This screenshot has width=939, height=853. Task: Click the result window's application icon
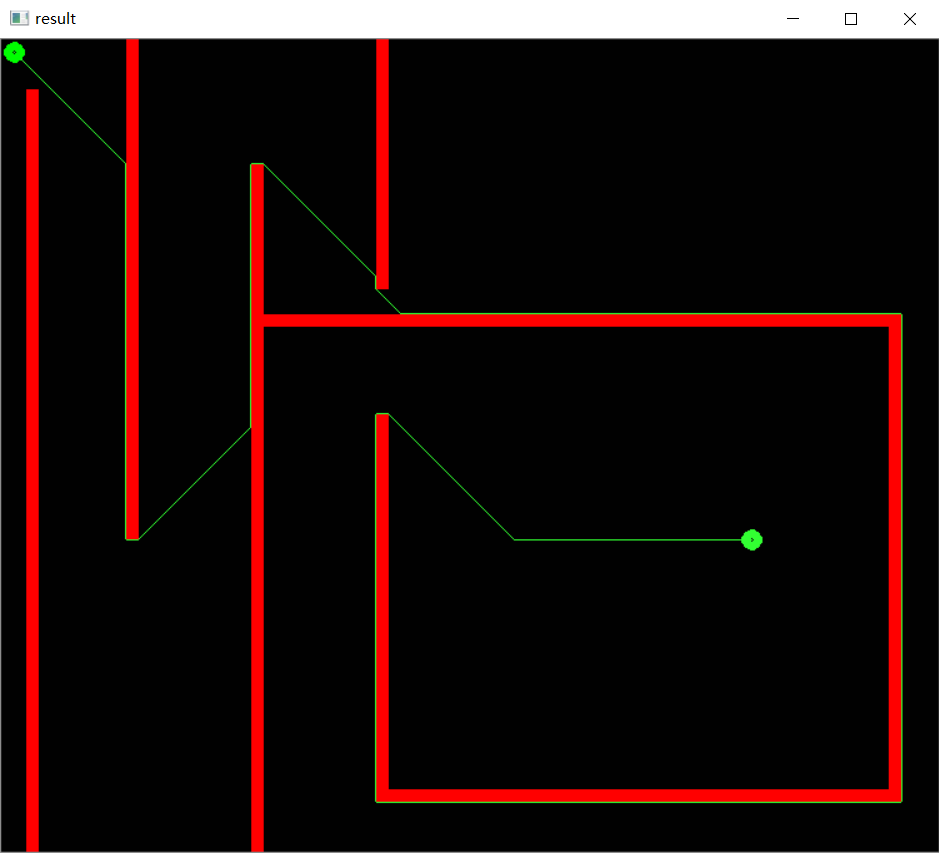(x=19, y=18)
